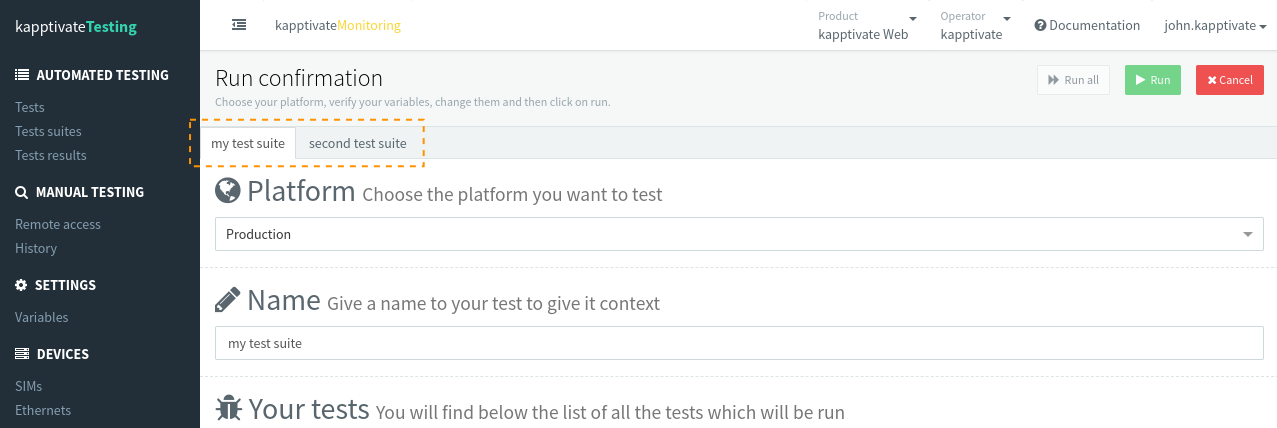The image size is (1277, 428).
Task: Click the pencil icon beside Name
Action: [228, 299]
